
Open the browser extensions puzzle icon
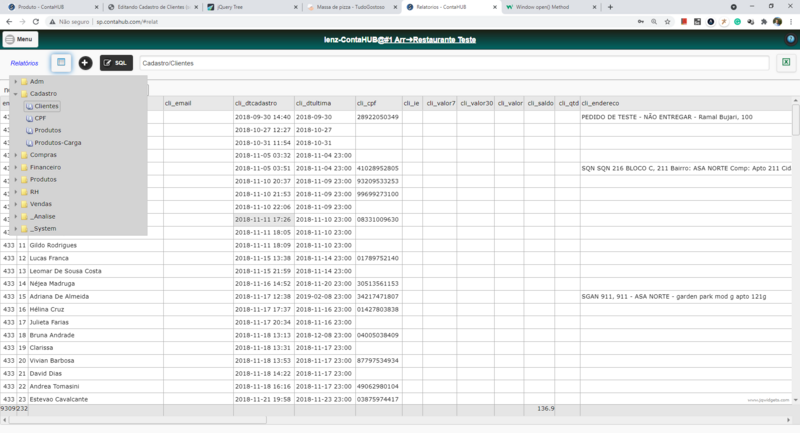point(764,22)
